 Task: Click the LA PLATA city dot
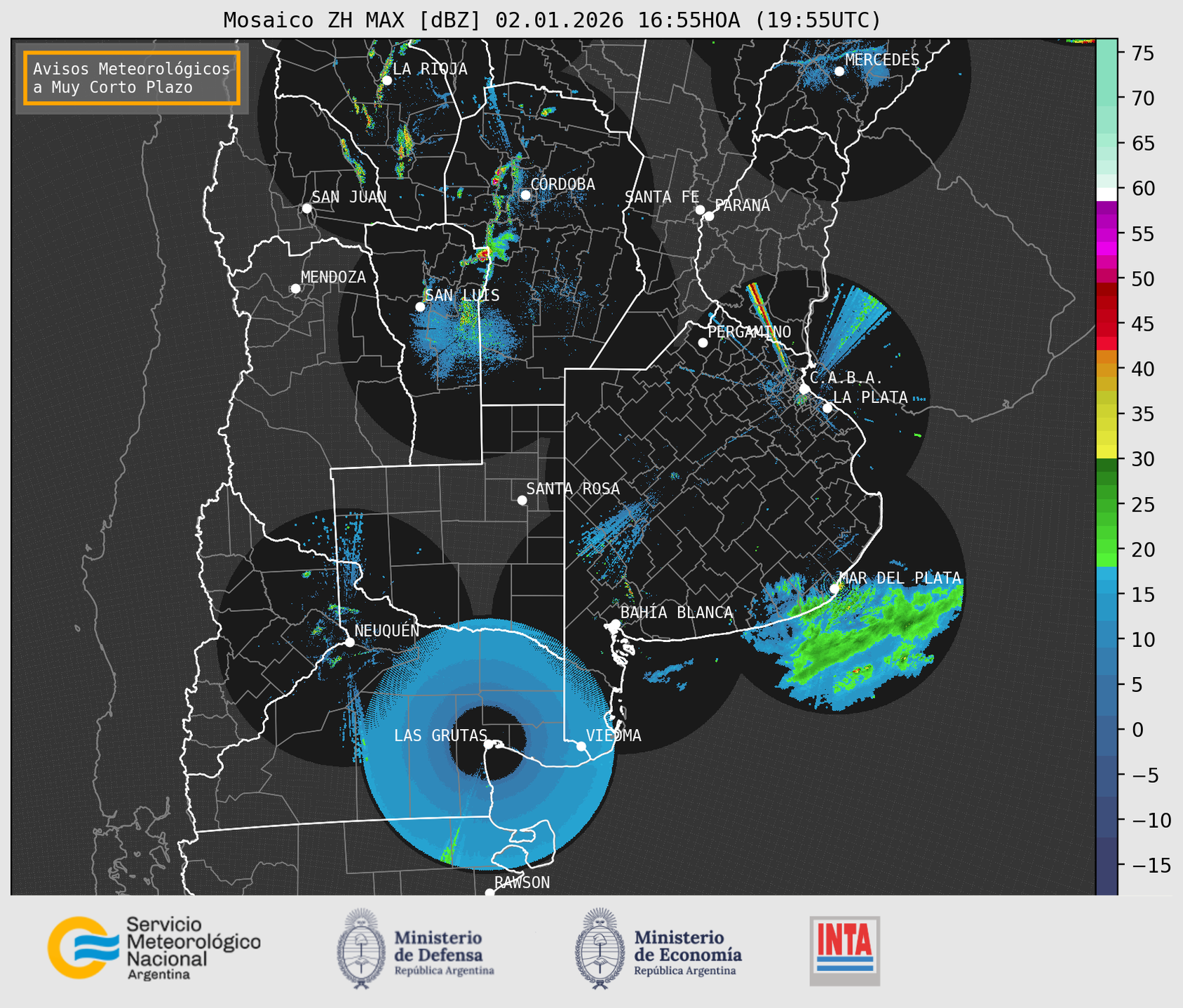click(827, 408)
